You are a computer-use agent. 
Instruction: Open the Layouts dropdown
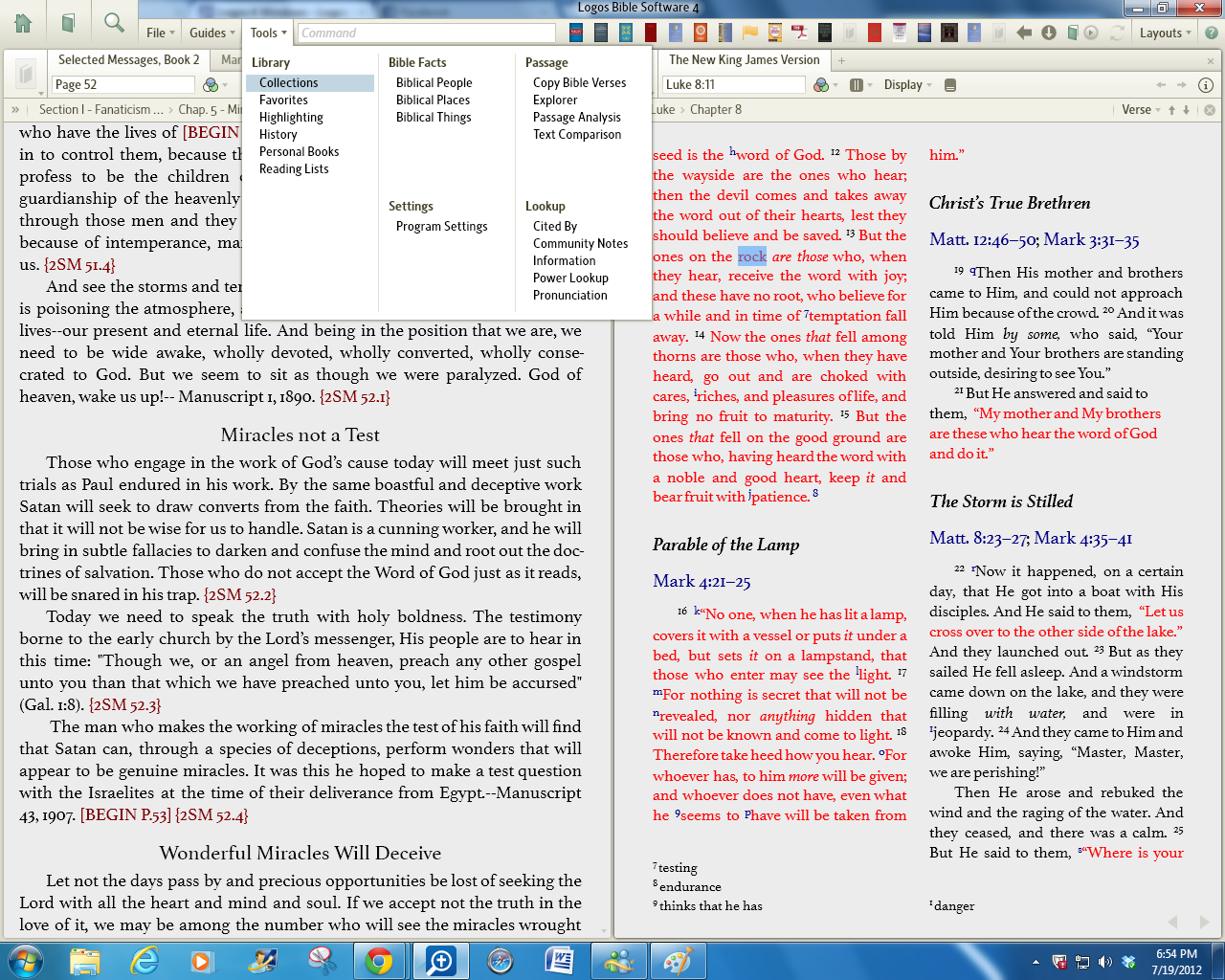click(x=1166, y=33)
